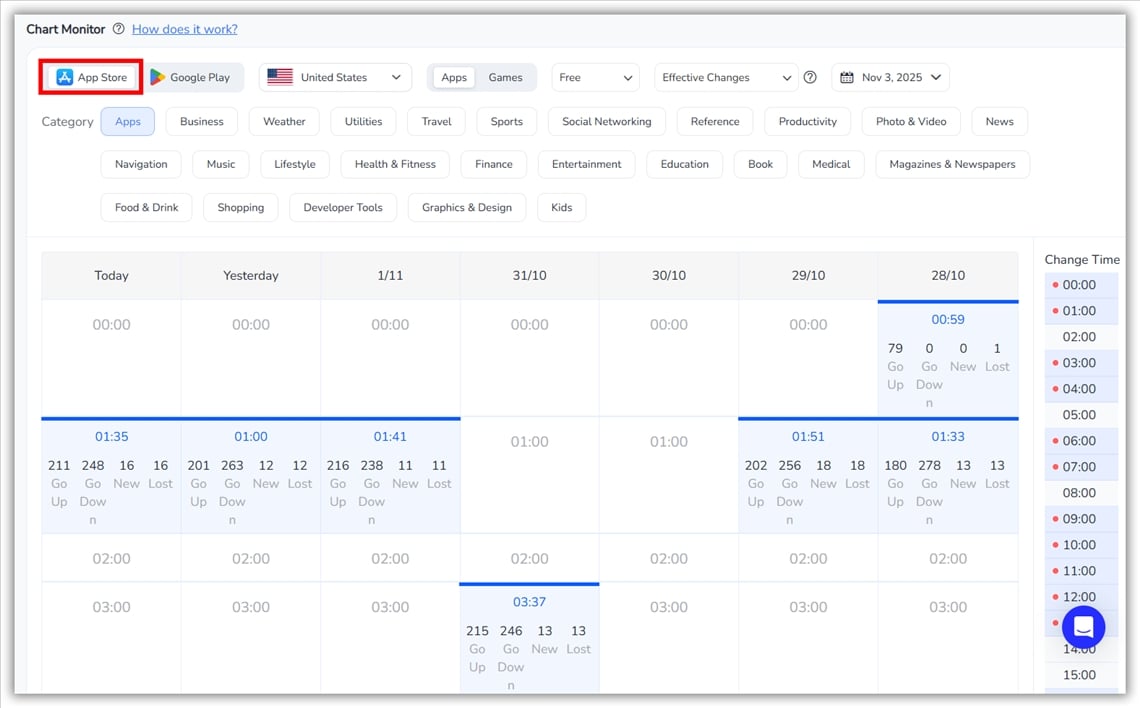Toggle to the Games segment
Image resolution: width=1140 pixels, height=708 pixels.
pyautogui.click(x=505, y=77)
